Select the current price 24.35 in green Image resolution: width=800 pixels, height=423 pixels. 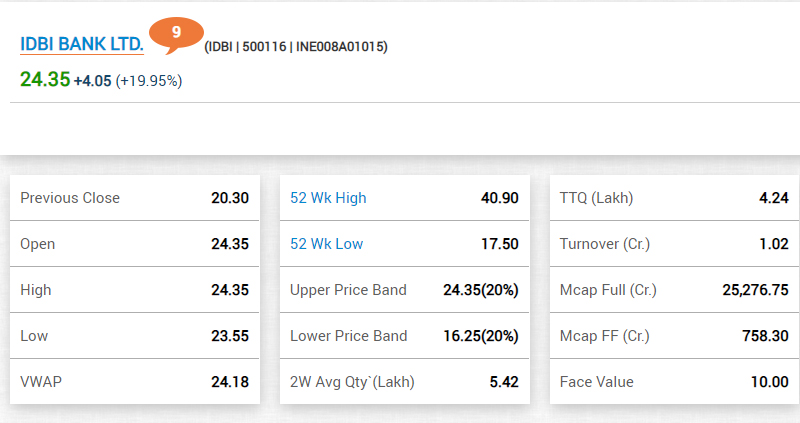[45, 80]
